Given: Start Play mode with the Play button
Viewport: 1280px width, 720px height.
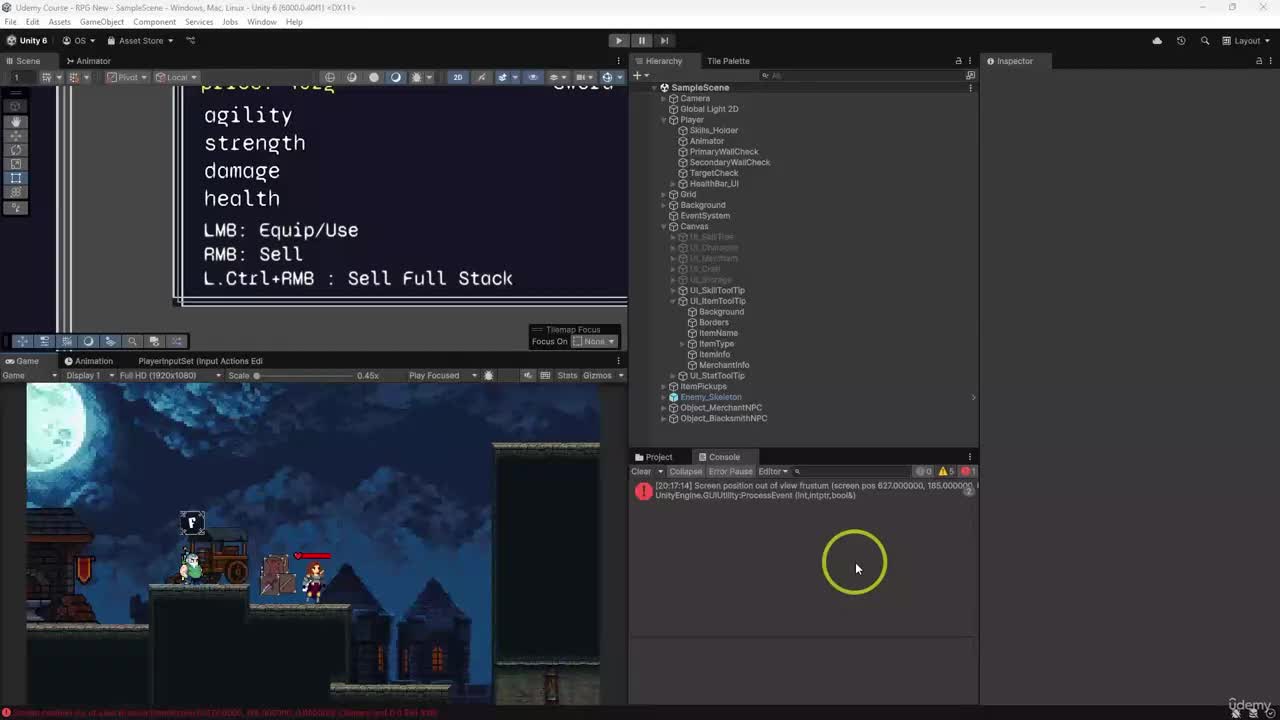Looking at the screenshot, I should click(619, 41).
